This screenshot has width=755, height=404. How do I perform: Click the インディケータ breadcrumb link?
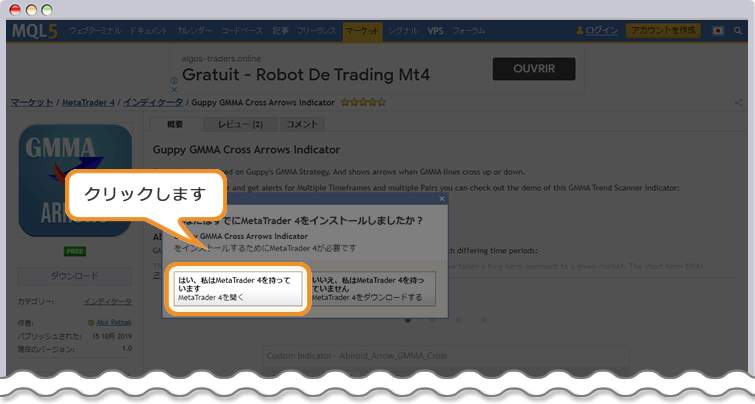pos(153,103)
